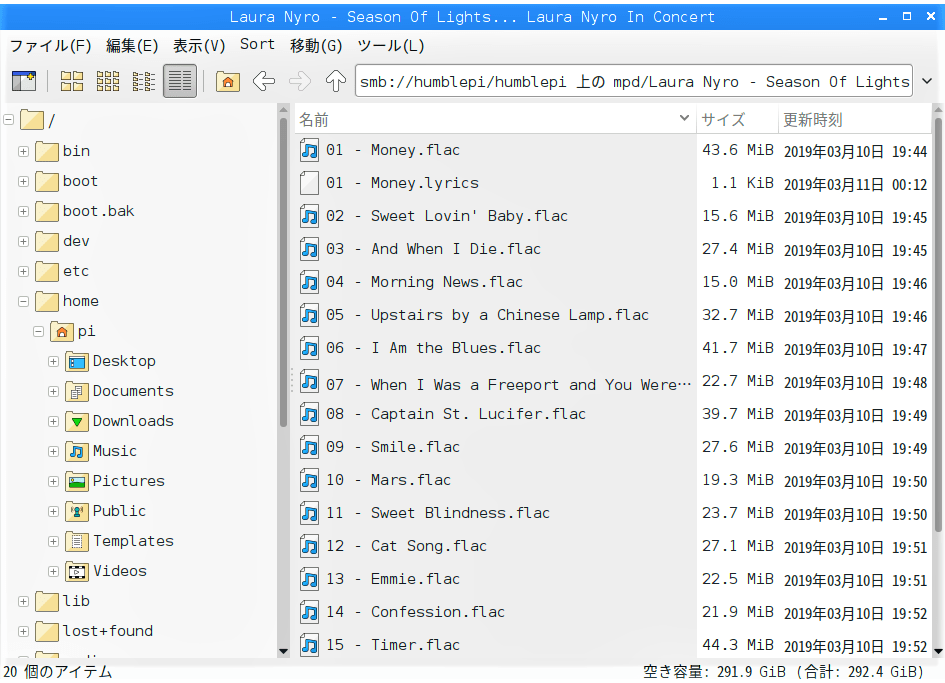
Task: Go up to parent folder
Action: coord(336,81)
